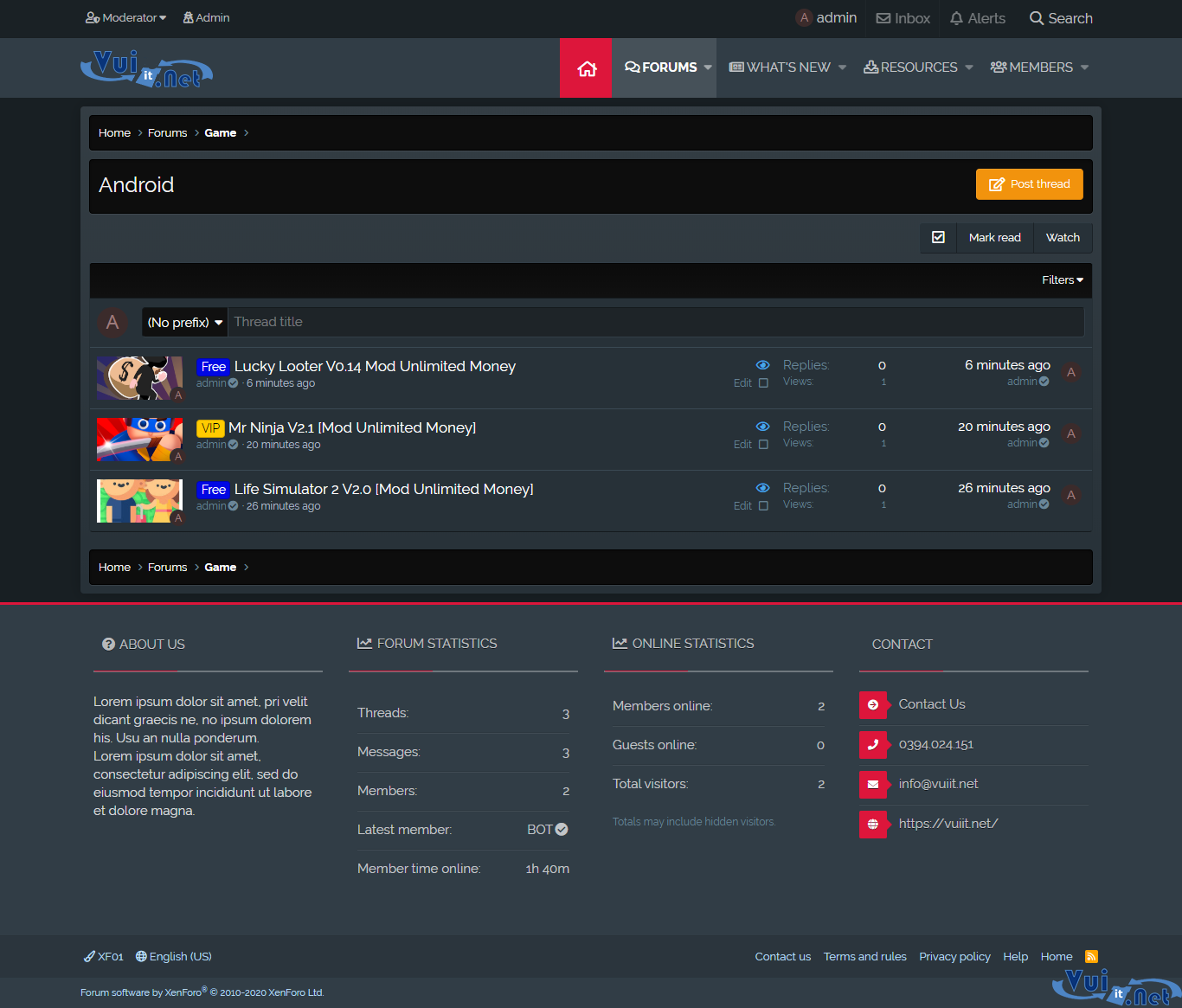Viewport: 1182px width, 1008px height.
Task: Click the Mark read button
Action: (994, 237)
